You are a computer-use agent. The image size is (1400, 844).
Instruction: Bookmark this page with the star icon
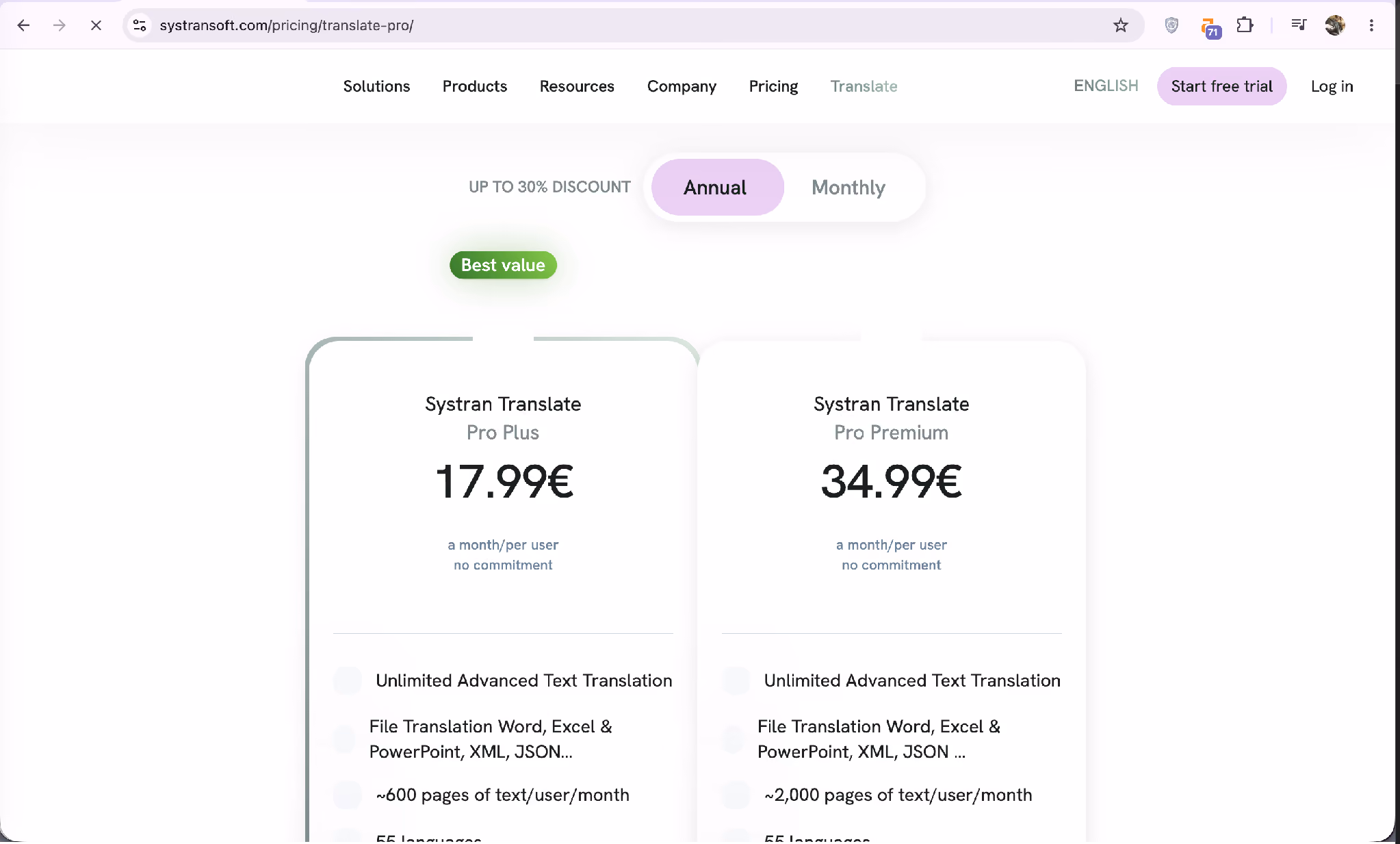1120,25
